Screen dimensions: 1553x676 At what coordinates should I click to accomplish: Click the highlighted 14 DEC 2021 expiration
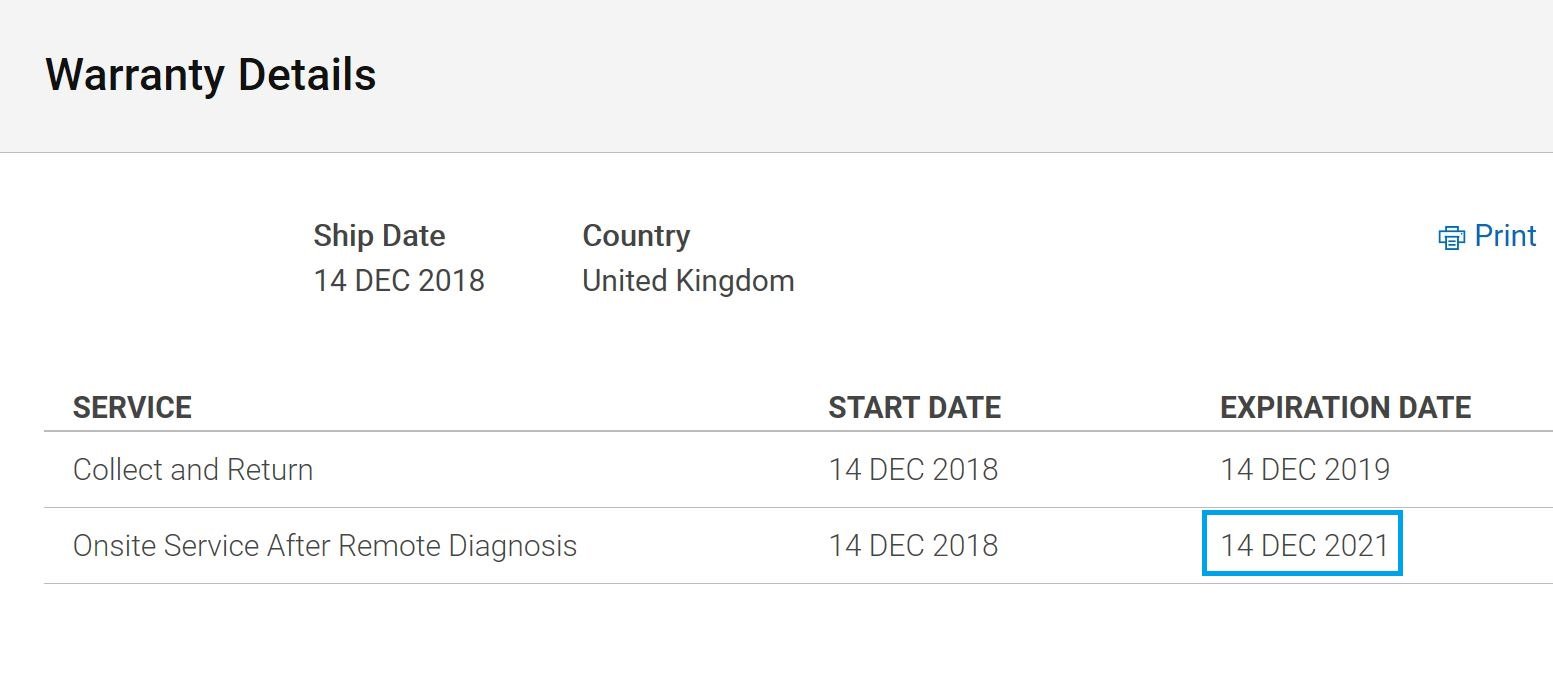[x=1304, y=546]
